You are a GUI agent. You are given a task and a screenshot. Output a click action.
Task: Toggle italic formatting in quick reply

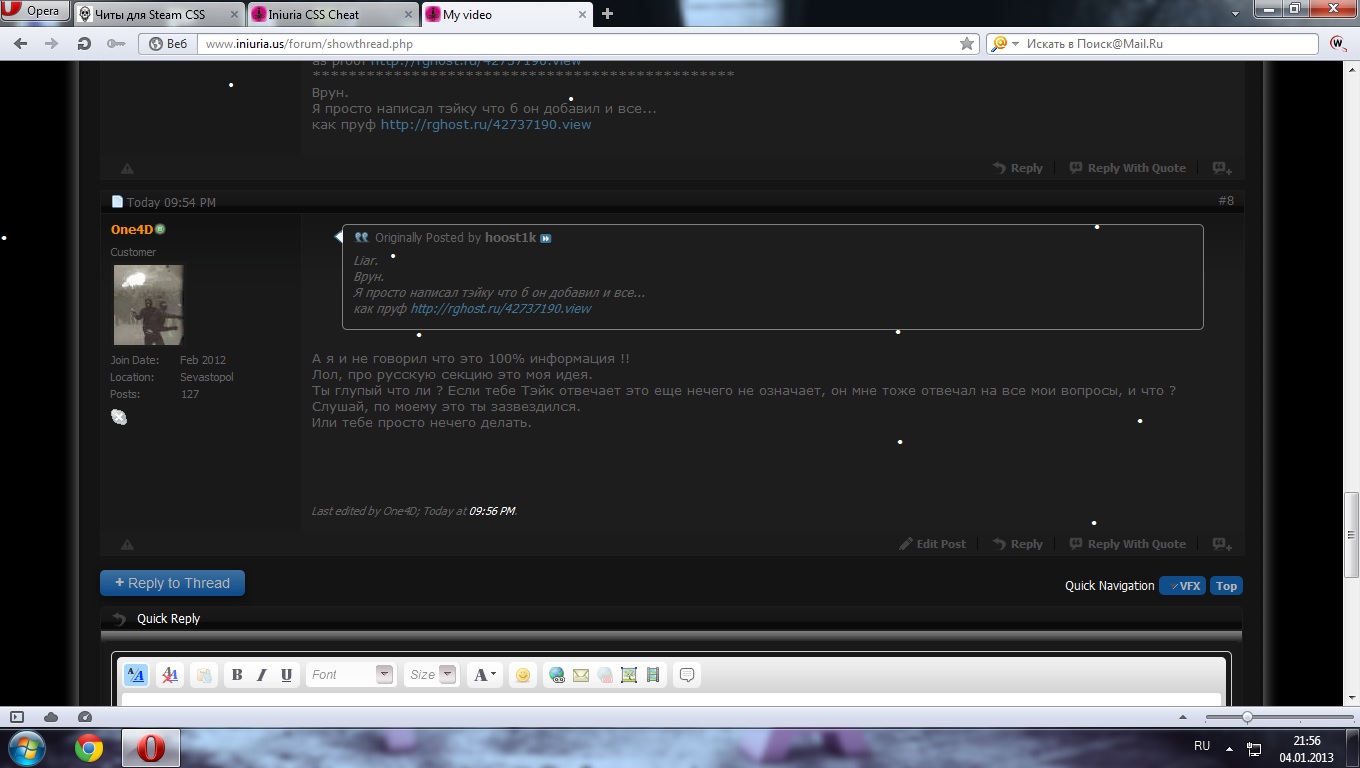pos(261,675)
